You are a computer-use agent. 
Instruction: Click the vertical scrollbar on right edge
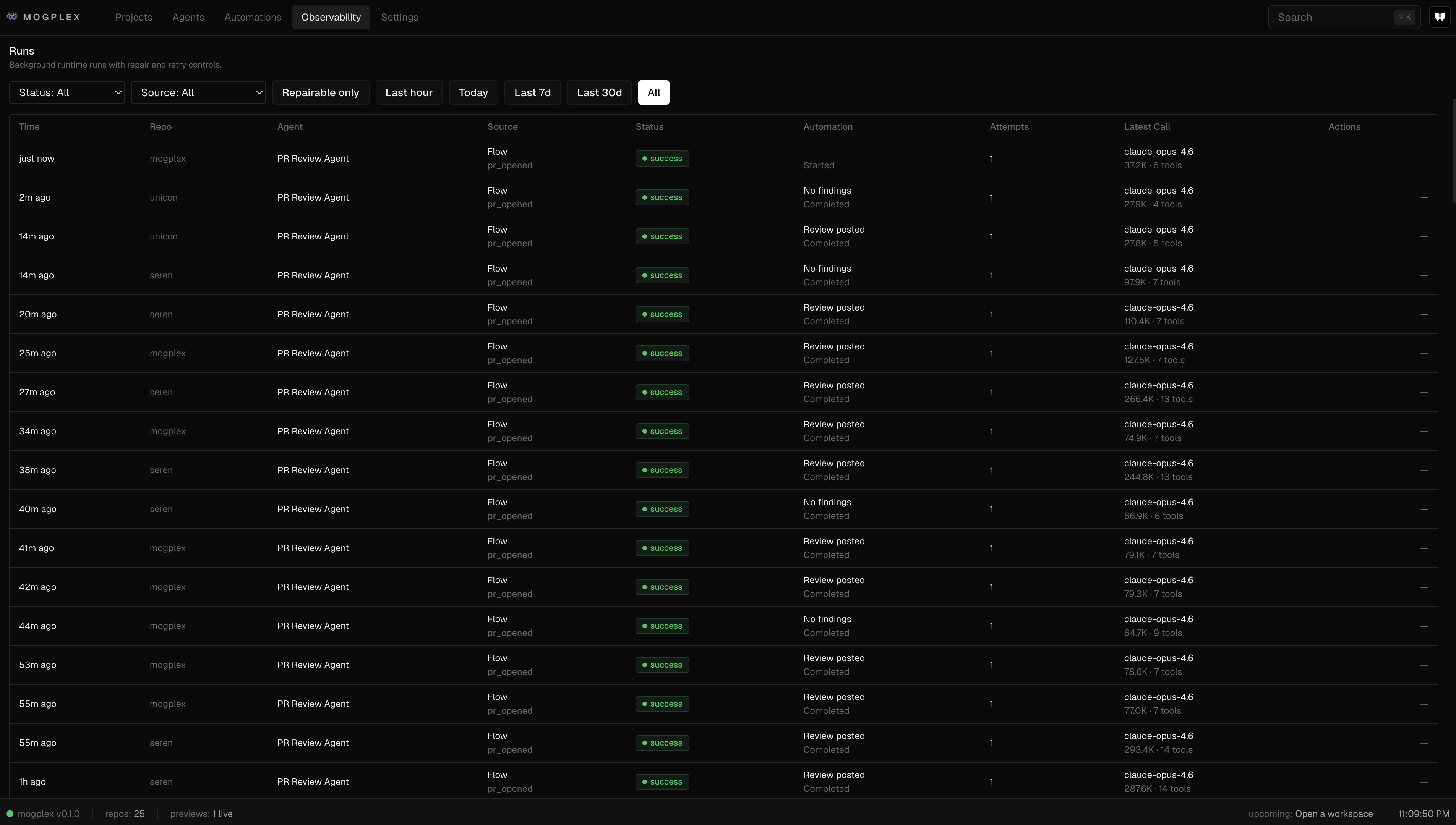point(1454,150)
